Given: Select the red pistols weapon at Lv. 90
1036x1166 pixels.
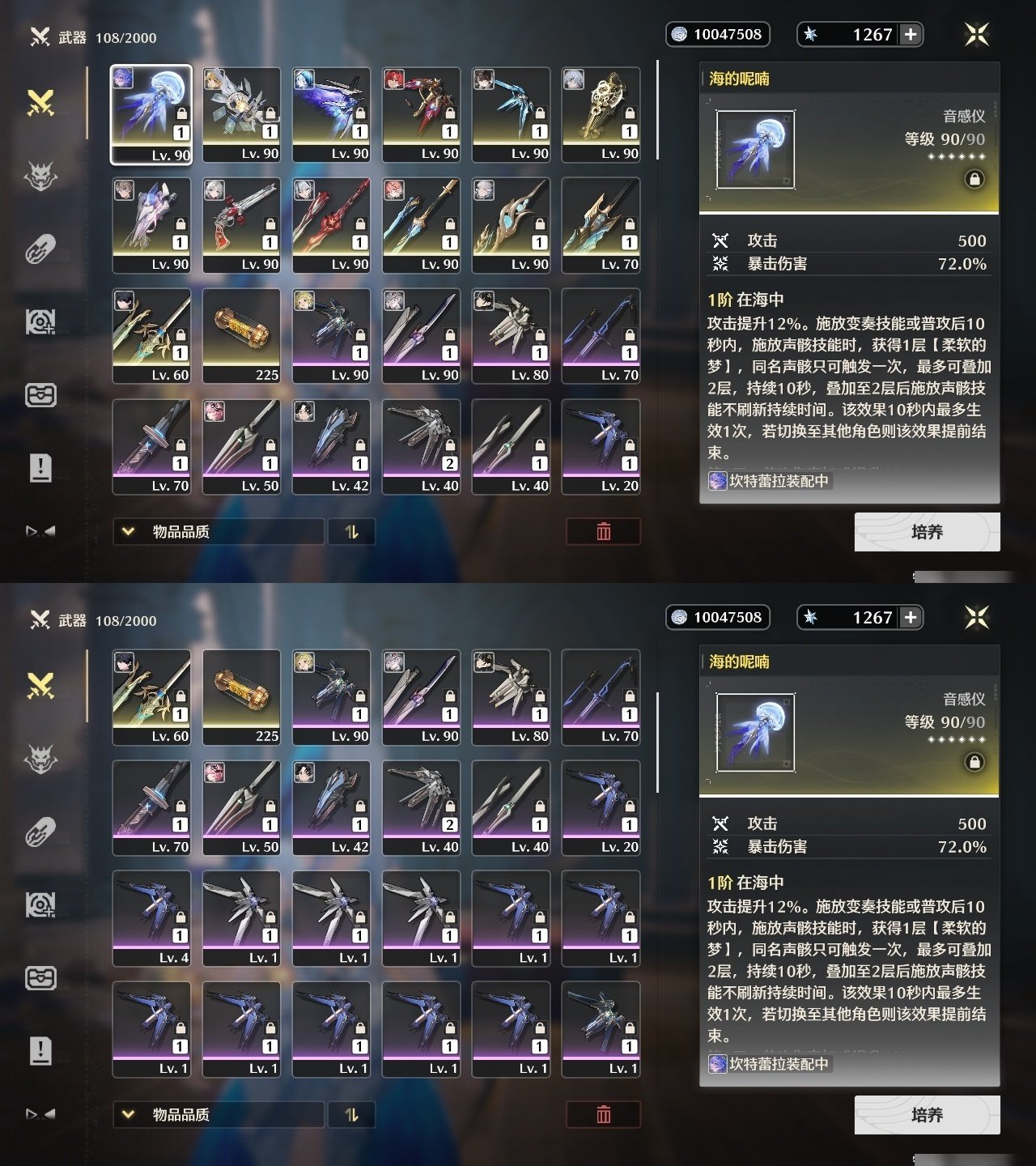Looking at the screenshot, I should point(241,225).
